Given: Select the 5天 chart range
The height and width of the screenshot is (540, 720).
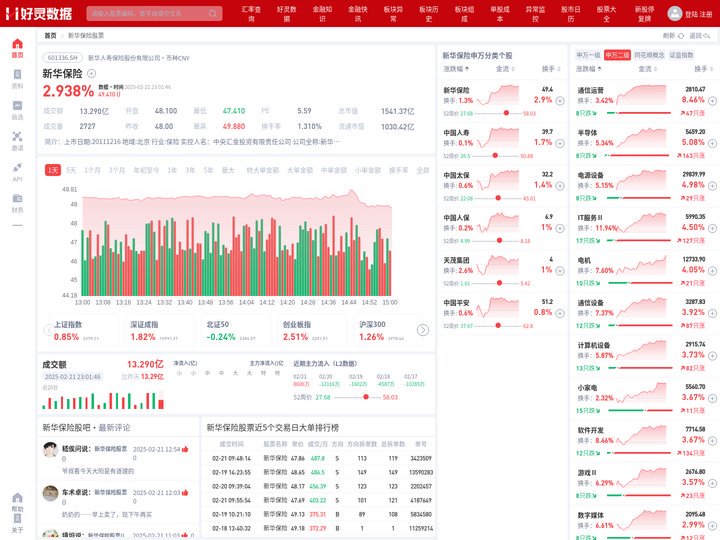Looking at the screenshot, I should 71,170.
